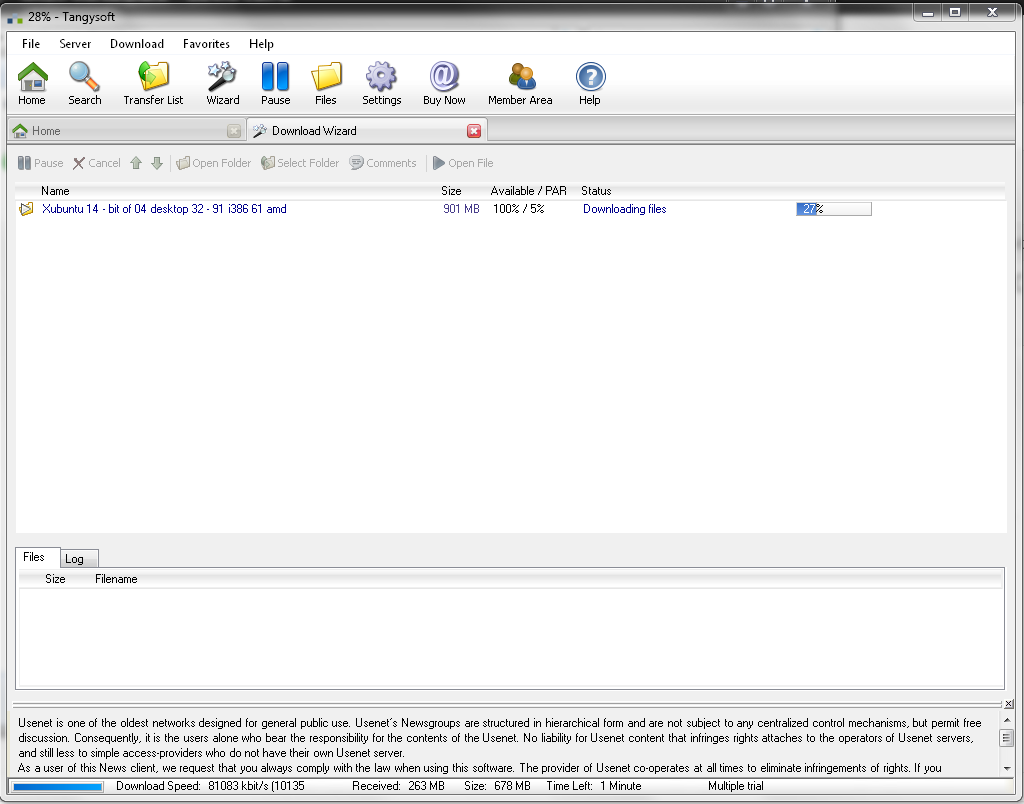Cancel the selected download

97,163
